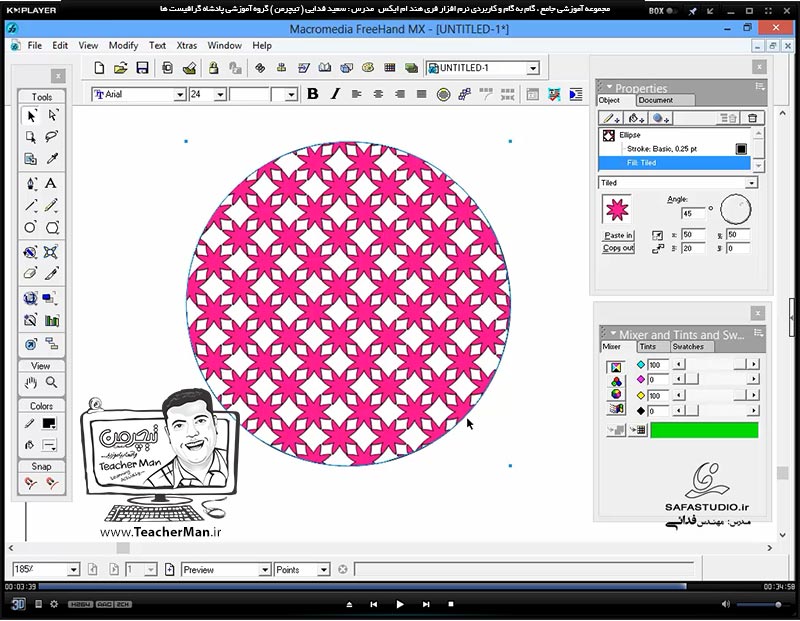Open Preview view mode dropdown

tap(264, 569)
